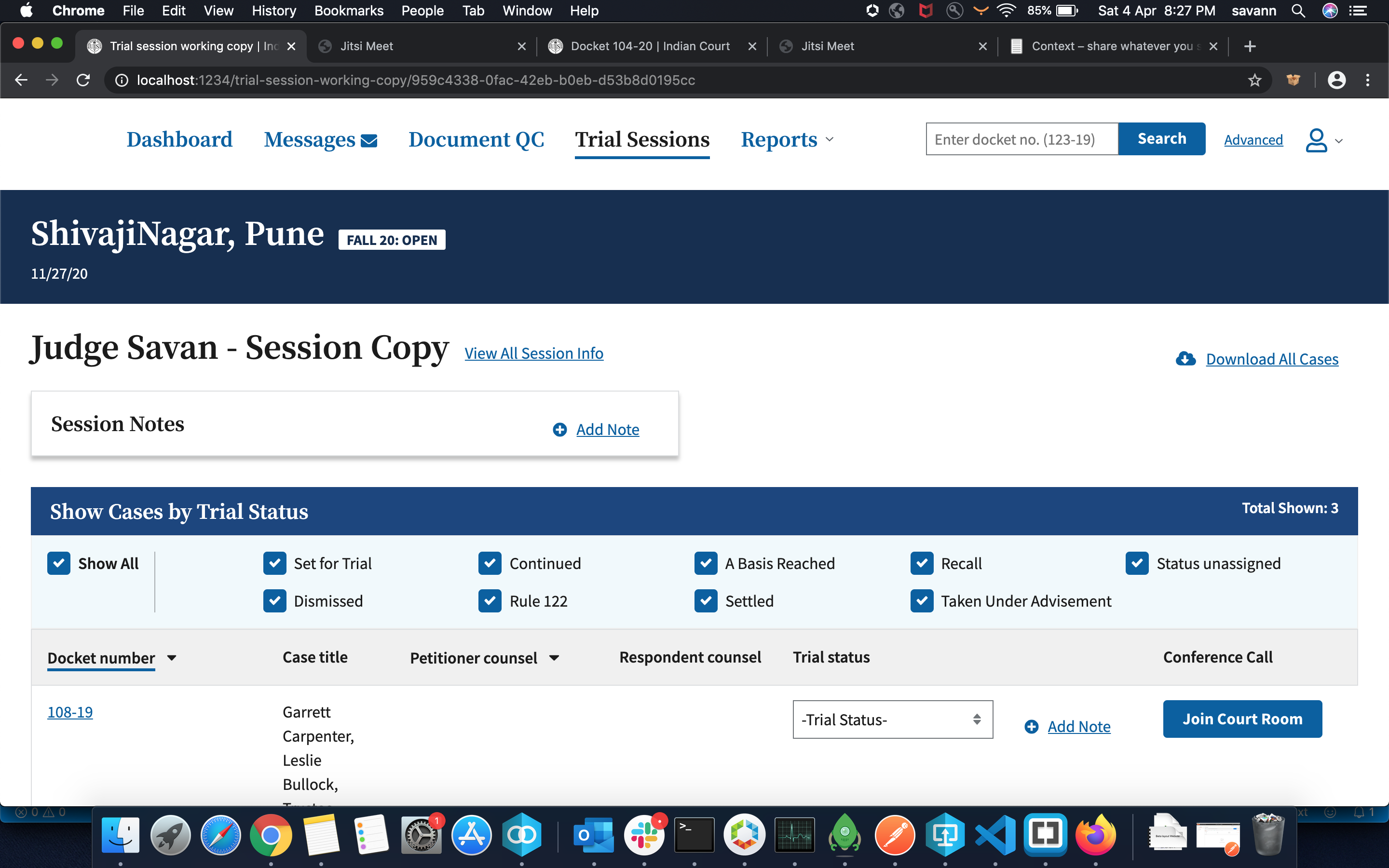Toggle the Dismissed status checkbox
This screenshot has width=1389, height=868.
[275, 601]
